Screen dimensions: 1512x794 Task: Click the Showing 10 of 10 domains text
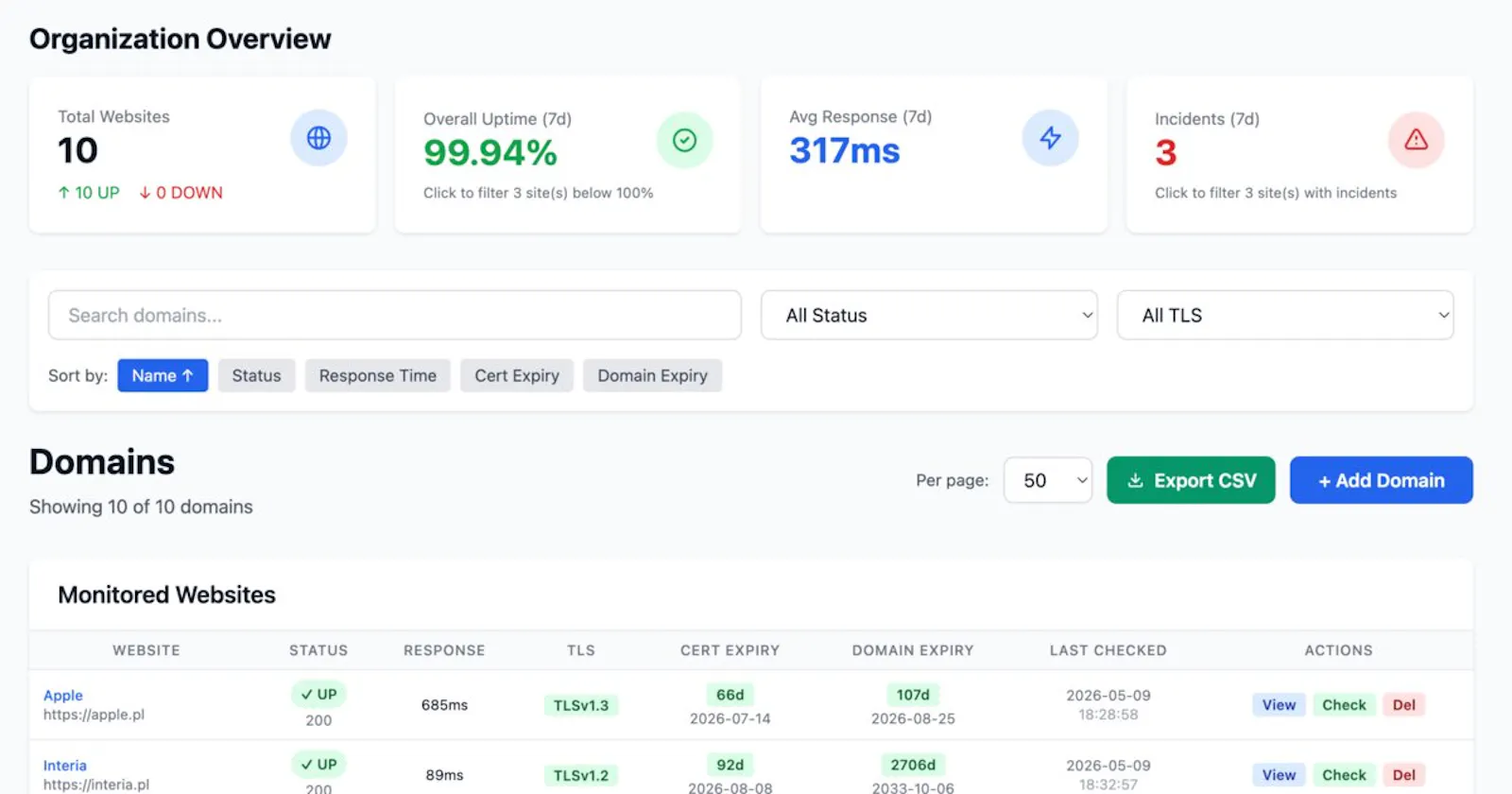pyautogui.click(x=141, y=507)
